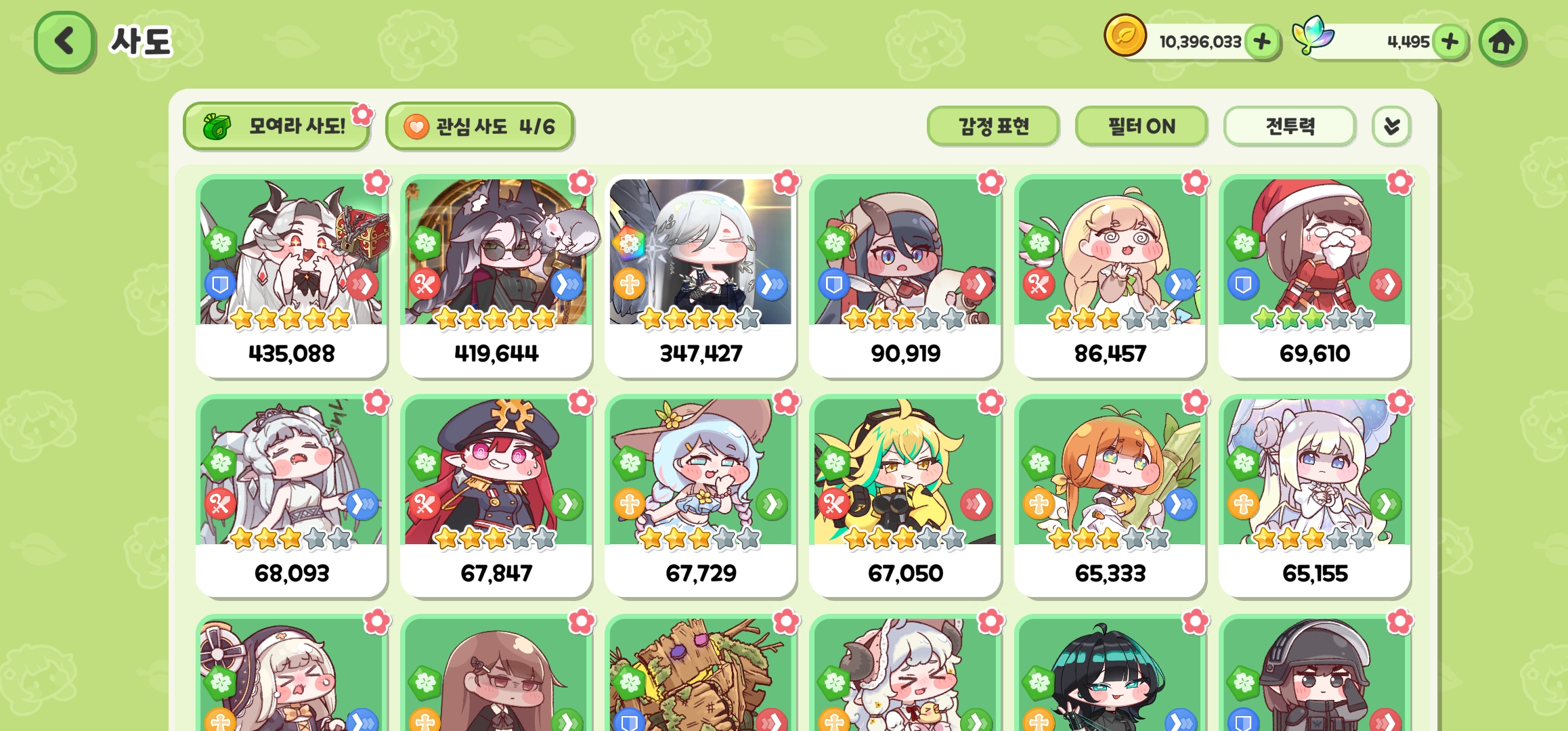Open the 모여라 사도! menu
Image resolution: width=1568 pixels, height=731 pixels.
tap(276, 126)
